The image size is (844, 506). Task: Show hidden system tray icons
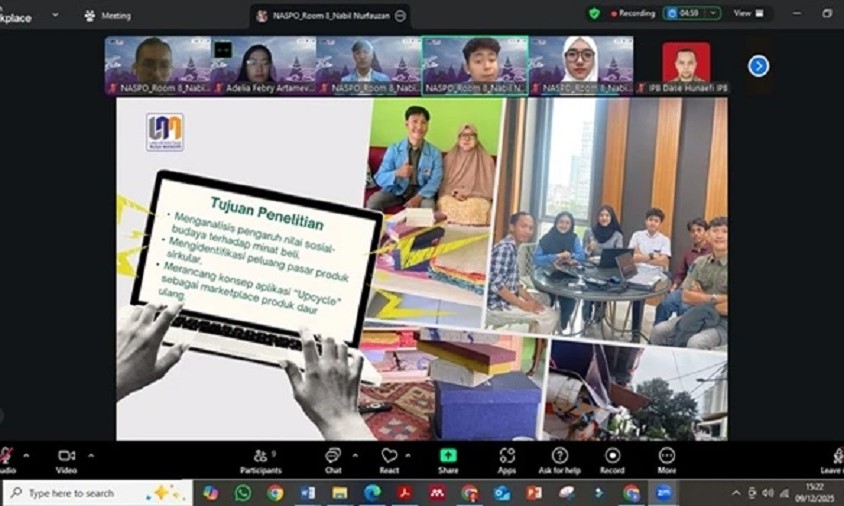[735, 493]
